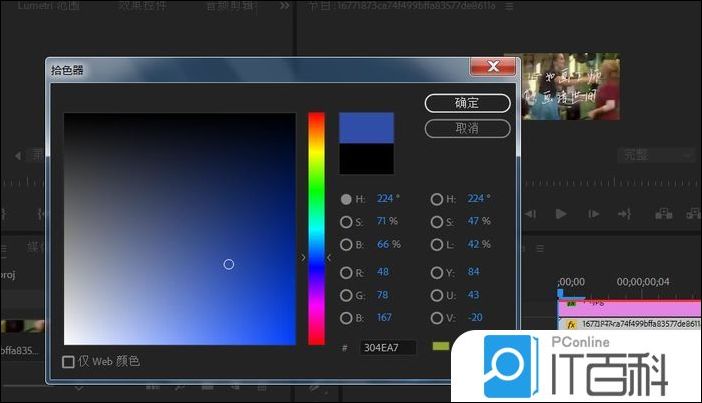Cancel the color picker with 取消
This screenshot has height=403, width=702.
pyautogui.click(x=467, y=129)
